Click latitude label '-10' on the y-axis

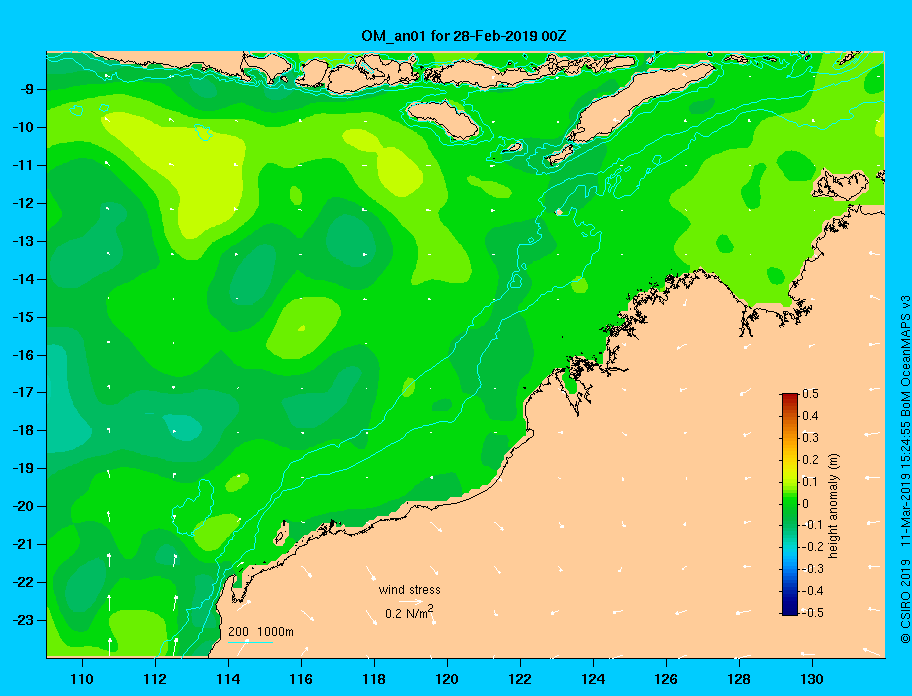[x=23, y=127]
